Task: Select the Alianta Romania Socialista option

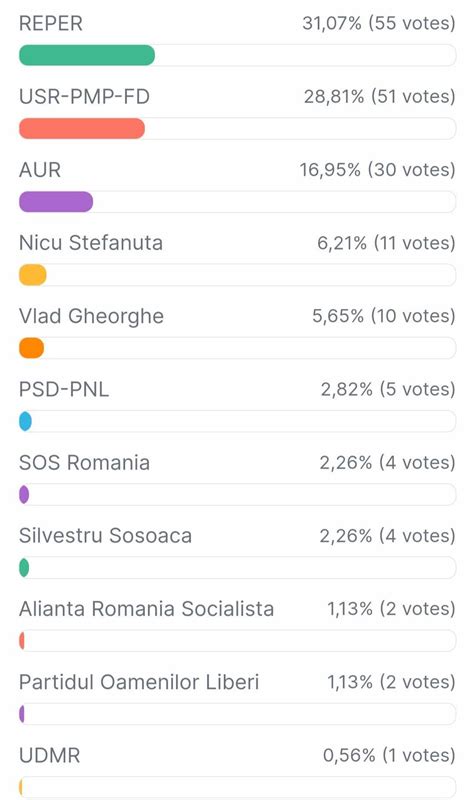Action: pyautogui.click(x=146, y=609)
